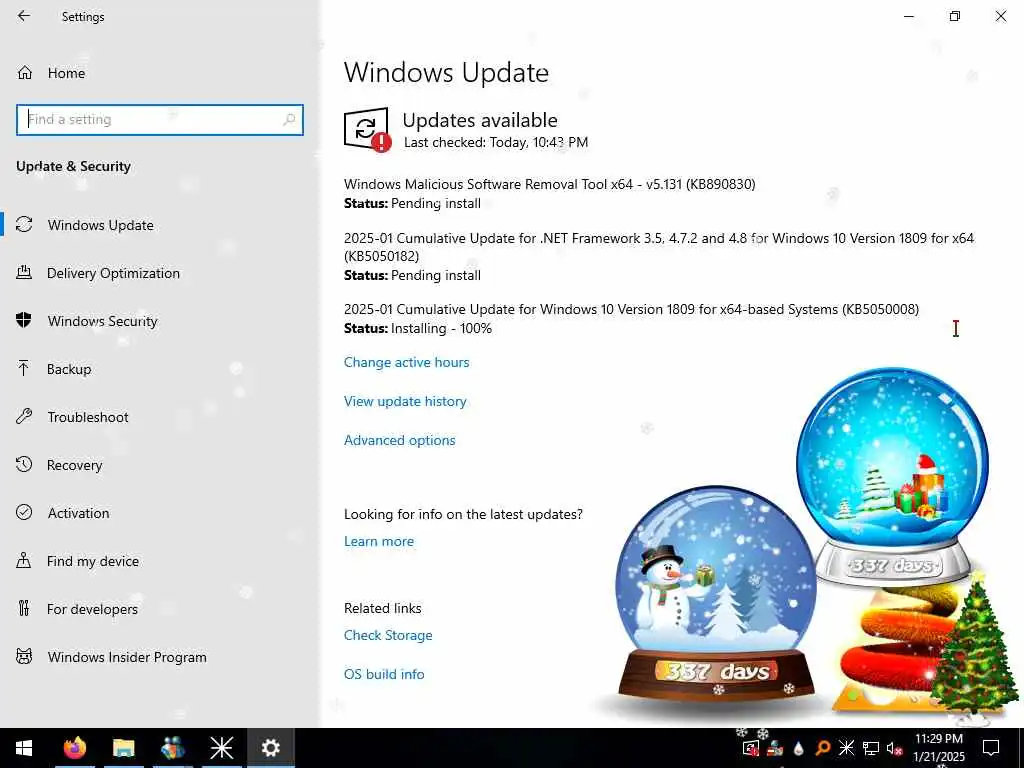The image size is (1024, 768).
Task: Click the KB5050008 cumulative update title
Action: point(631,309)
